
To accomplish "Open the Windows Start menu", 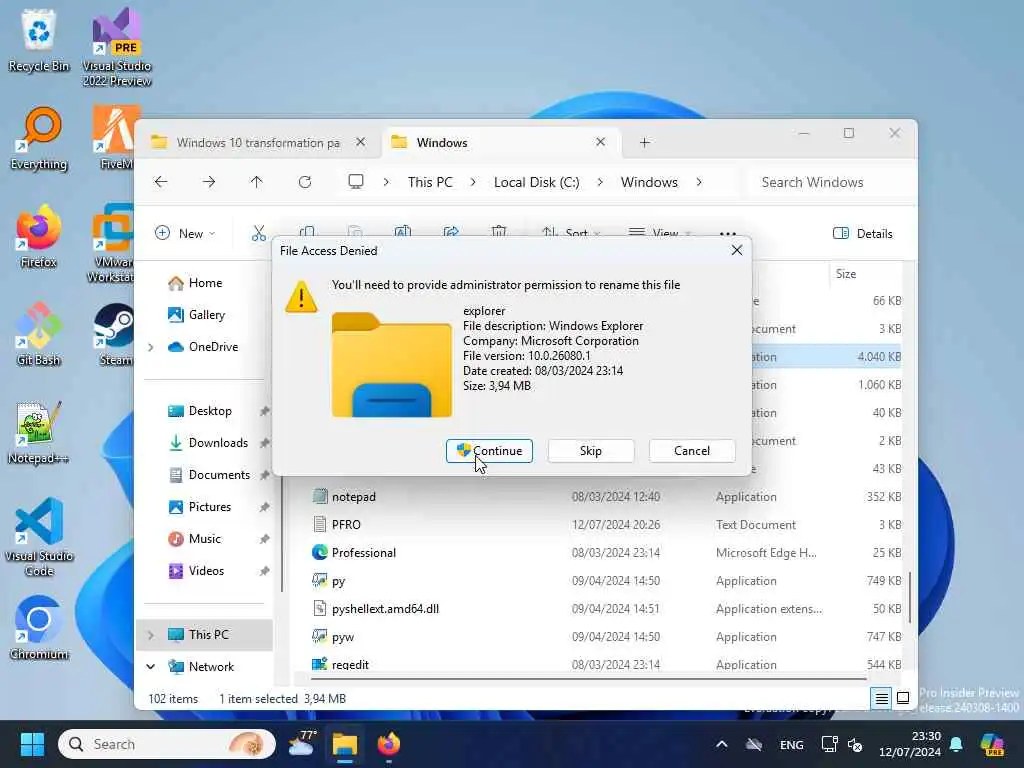I will tap(32, 744).
